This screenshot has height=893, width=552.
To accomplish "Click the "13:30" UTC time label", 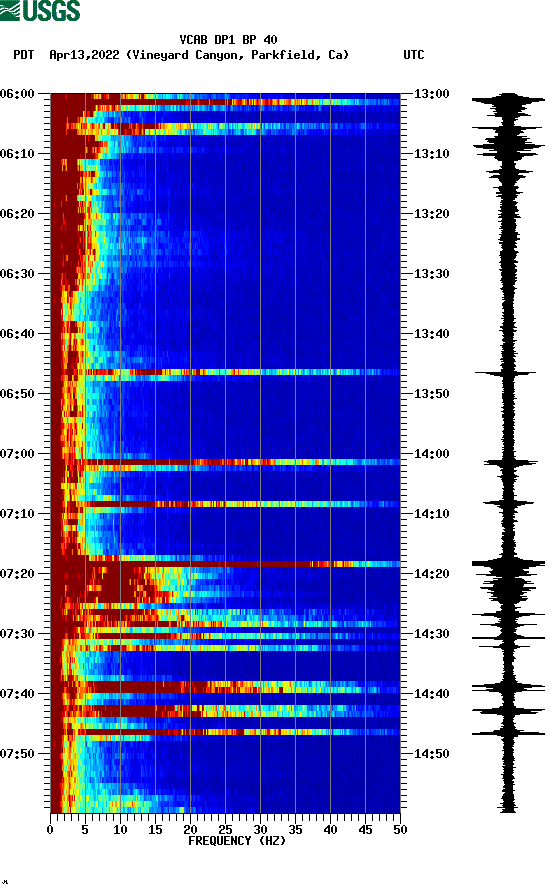I will [431, 274].
